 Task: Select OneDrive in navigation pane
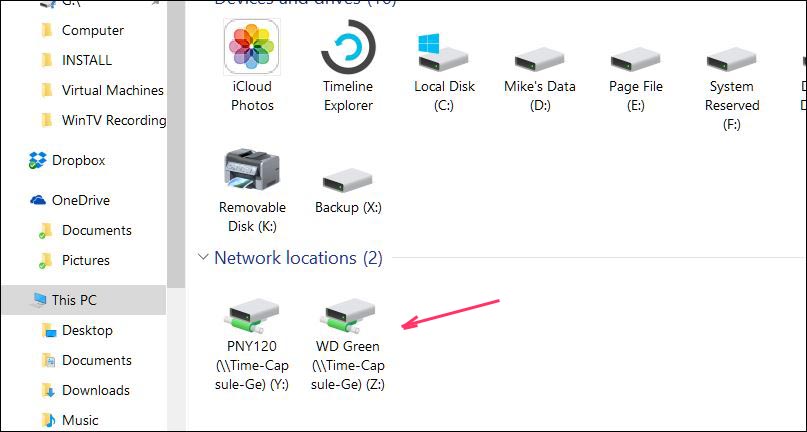coord(80,200)
